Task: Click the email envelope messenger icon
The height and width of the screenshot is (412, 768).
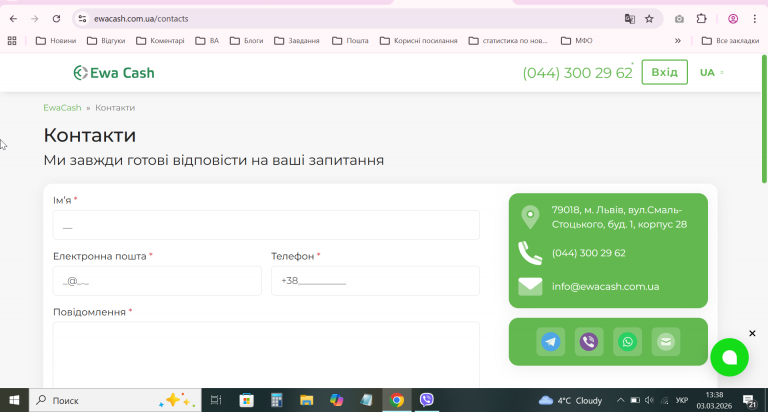Action: (x=666, y=341)
